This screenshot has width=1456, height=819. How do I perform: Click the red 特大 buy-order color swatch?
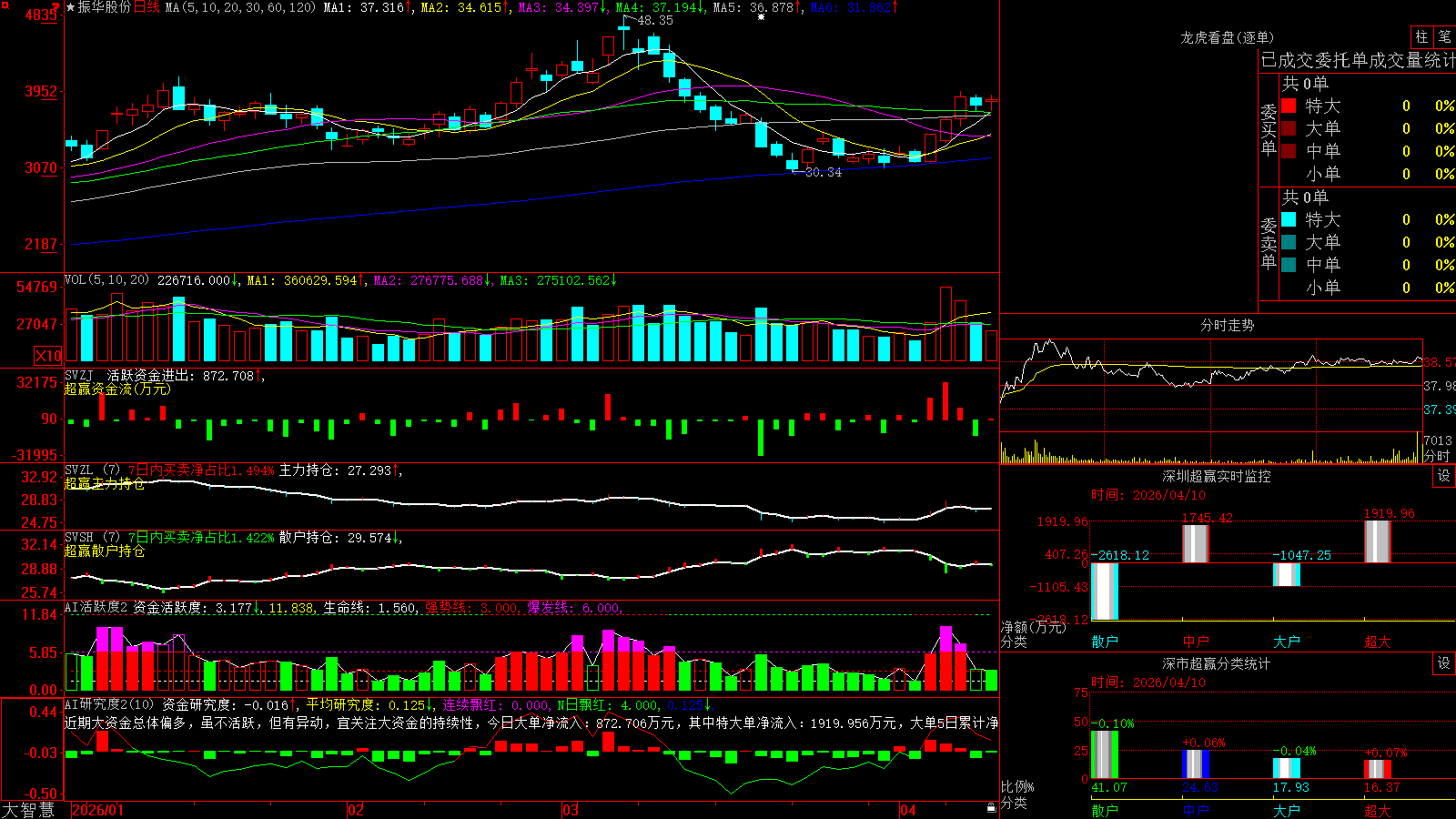(x=1289, y=106)
